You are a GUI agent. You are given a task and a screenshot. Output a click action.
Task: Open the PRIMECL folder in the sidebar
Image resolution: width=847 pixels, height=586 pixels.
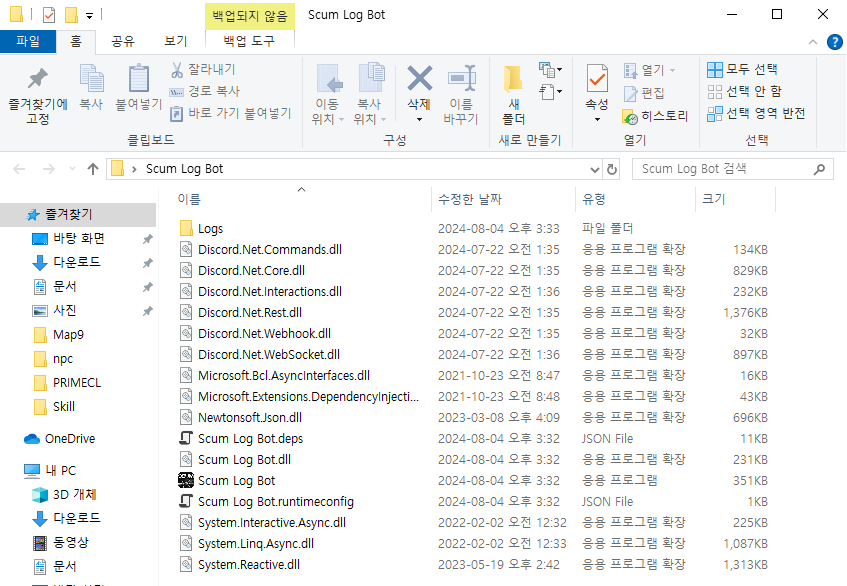click(77, 382)
